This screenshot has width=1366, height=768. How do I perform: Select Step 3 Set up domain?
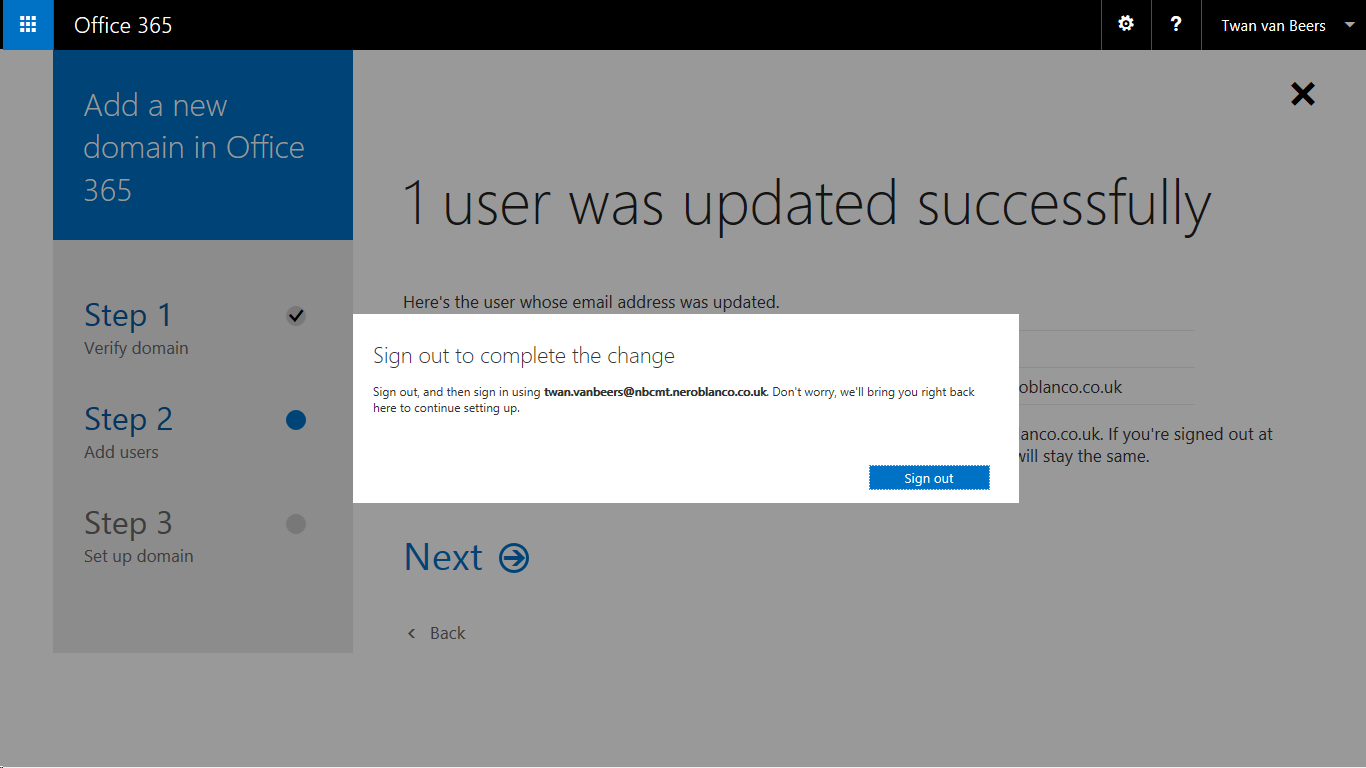coord(139,535)
